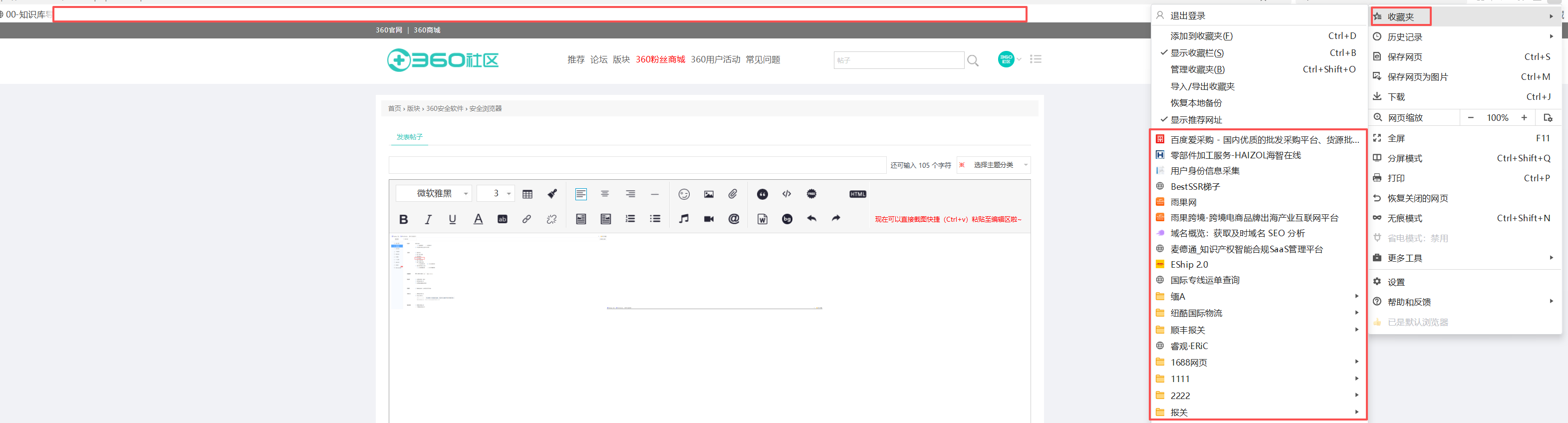Remove link with the unlink icon
This screenshot has height=423, width=1568.
click(551, 219)
